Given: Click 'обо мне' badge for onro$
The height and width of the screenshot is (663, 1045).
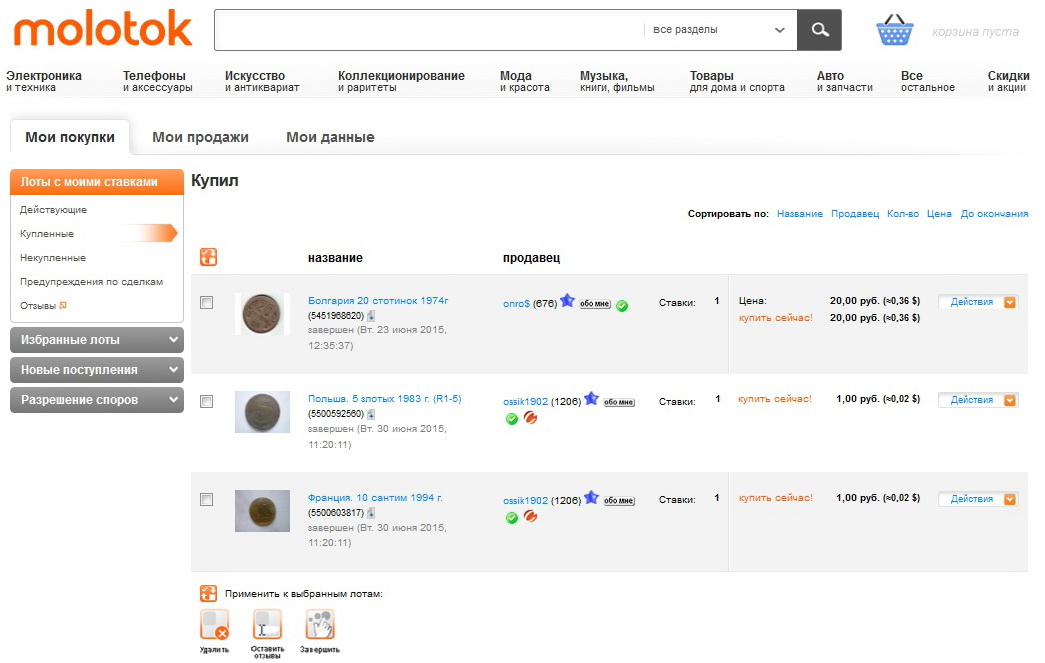Looking at the screenshot, I should point(595,304).
